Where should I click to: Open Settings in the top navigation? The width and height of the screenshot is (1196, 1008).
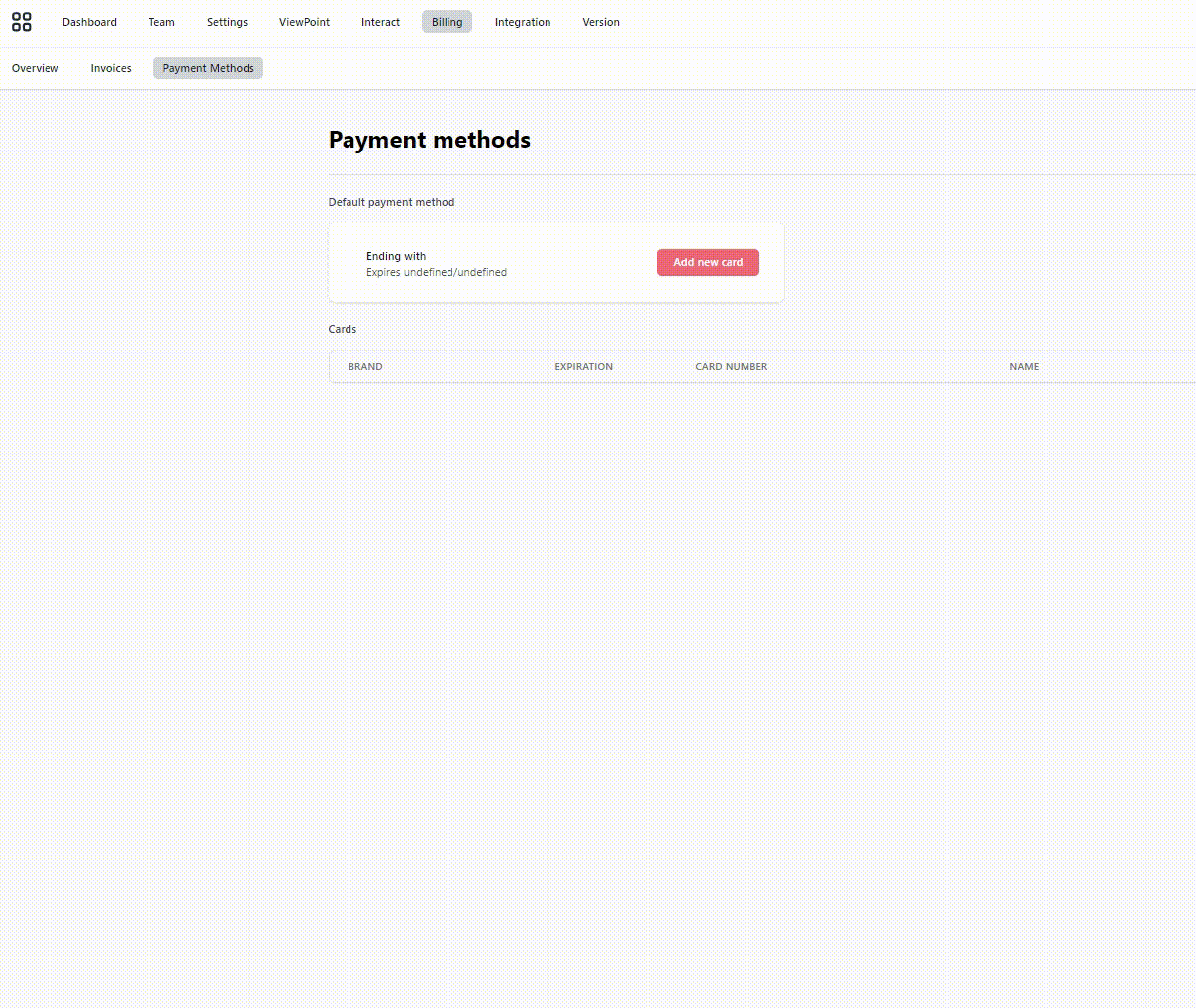(227, 22)
